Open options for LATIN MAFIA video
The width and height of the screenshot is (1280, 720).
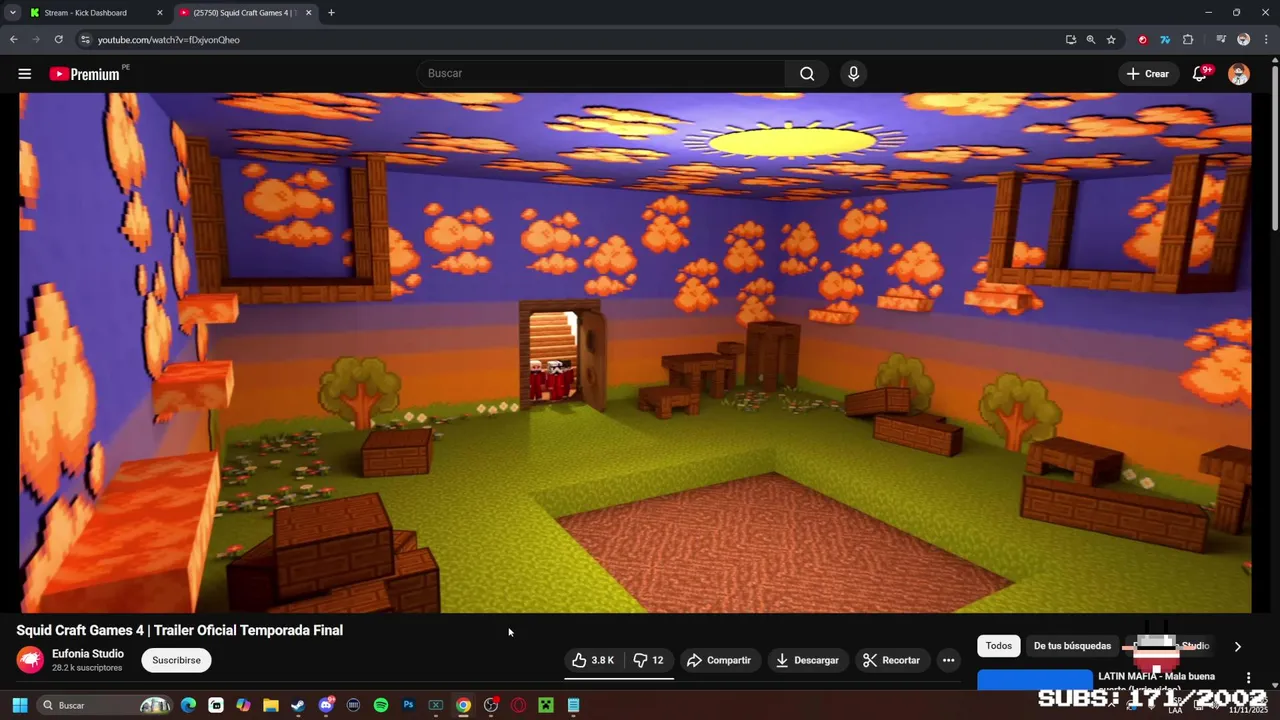1248,678
